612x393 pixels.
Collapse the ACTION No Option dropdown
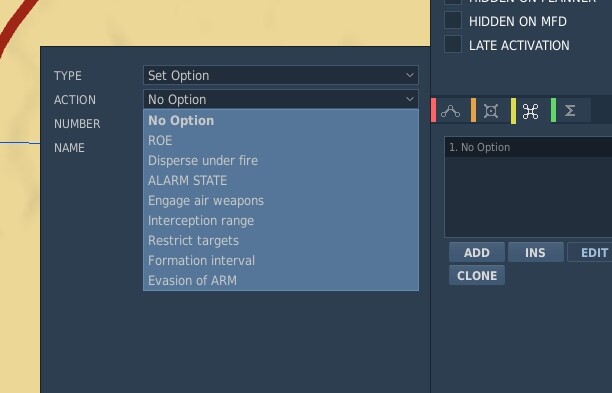(x=281, y=100)
